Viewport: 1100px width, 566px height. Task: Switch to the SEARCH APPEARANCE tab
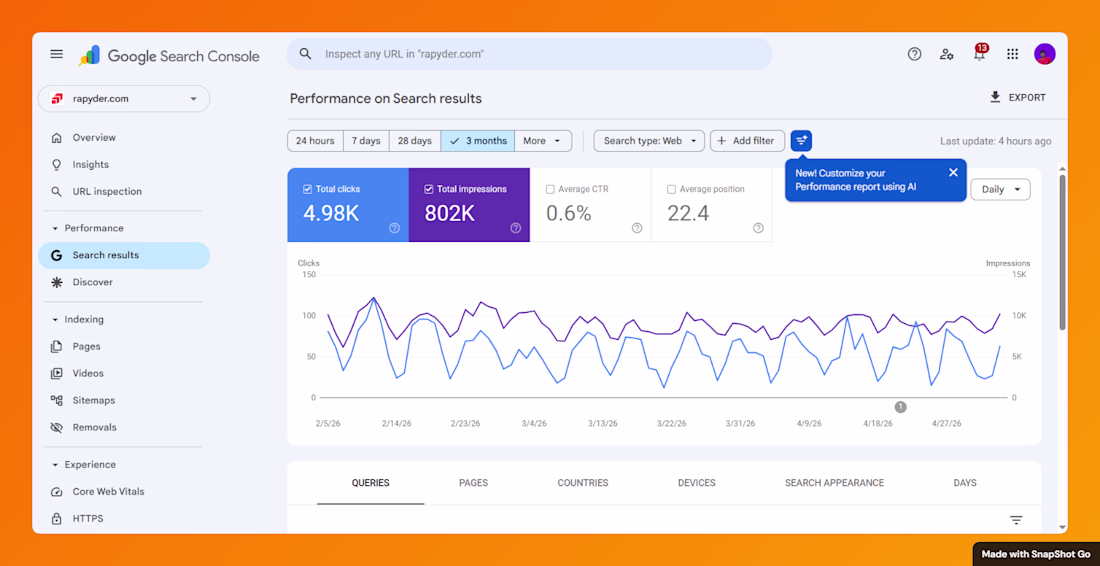[834, 483]
